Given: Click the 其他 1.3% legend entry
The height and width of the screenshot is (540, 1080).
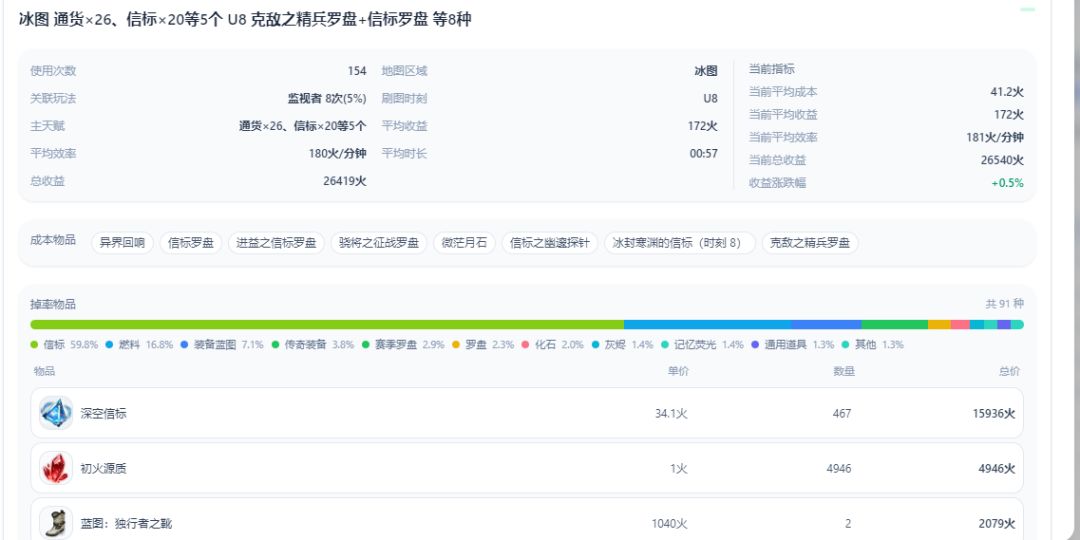Looking at the screenshot, I should (873, 344).
